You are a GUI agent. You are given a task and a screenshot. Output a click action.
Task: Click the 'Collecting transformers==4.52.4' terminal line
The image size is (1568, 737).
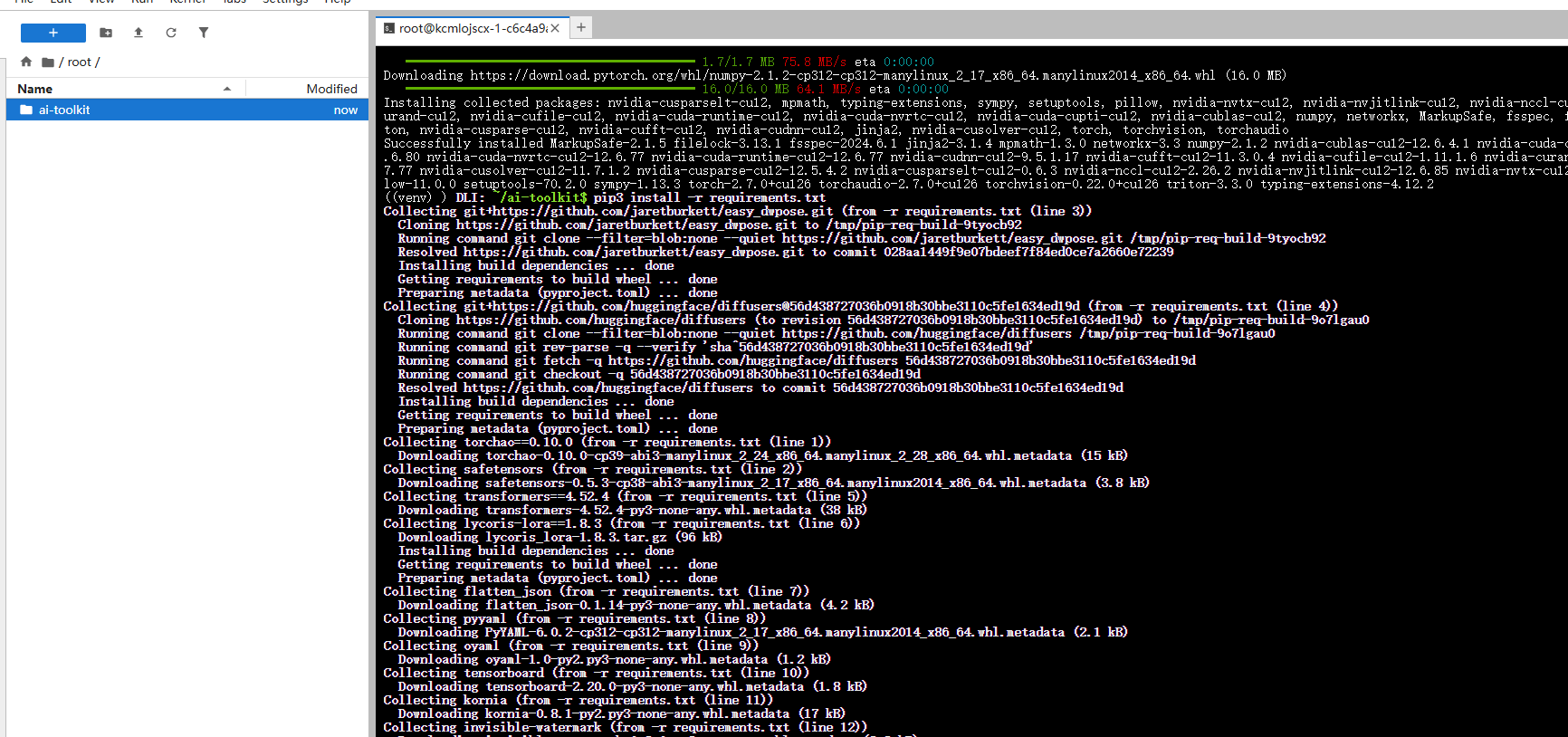pos(625,496)
